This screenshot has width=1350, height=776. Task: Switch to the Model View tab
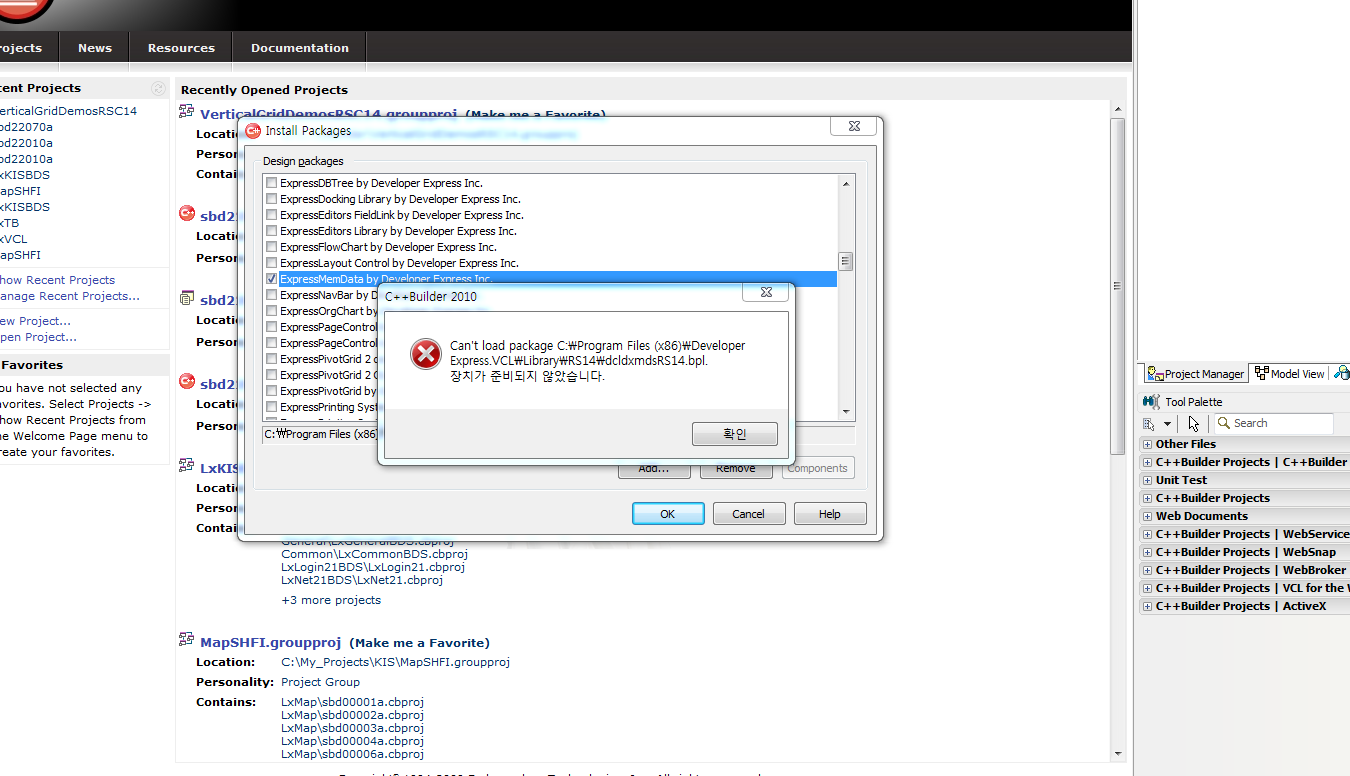click(1290, 374)
